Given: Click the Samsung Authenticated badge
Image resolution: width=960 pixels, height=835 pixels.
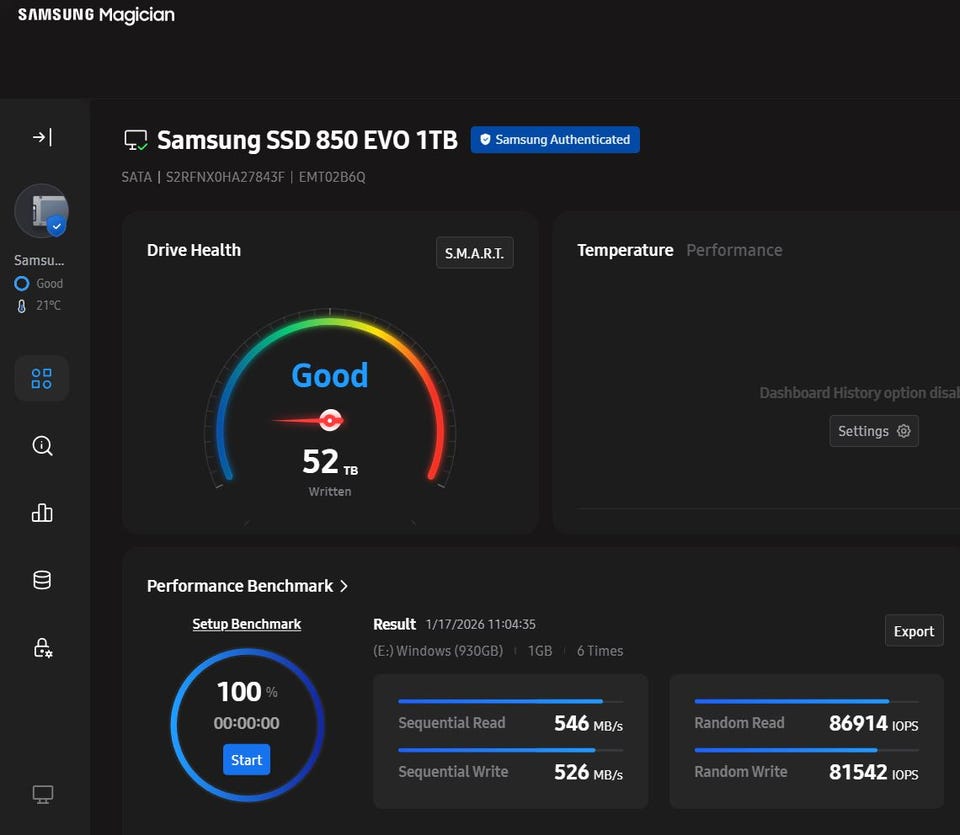Looking at the screenshot, I should [555, 140].
